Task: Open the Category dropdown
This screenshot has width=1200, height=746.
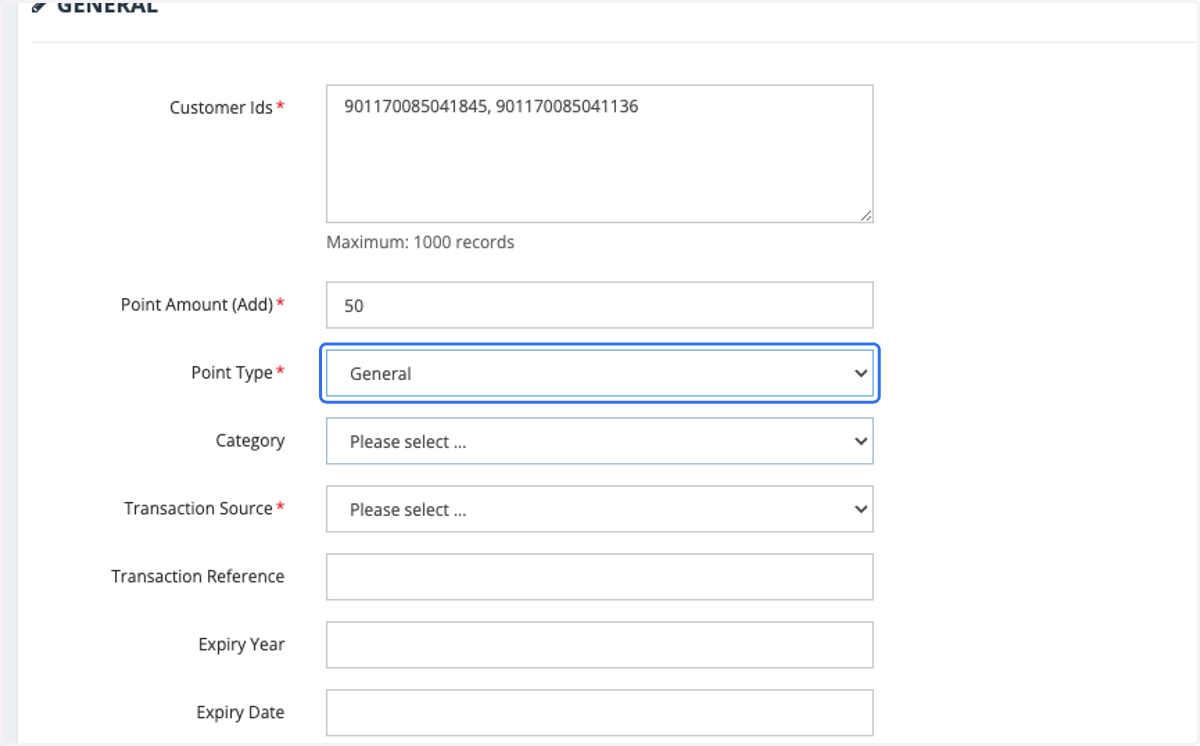Action: [599, 441]
